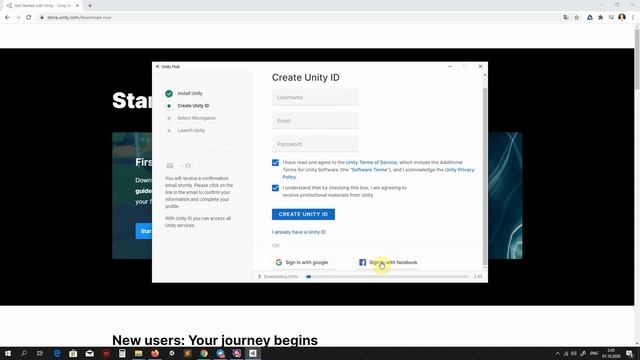Switch to Unity Hub taskbar icon
Screen dimensions: 640x360
tap(253, 353)
